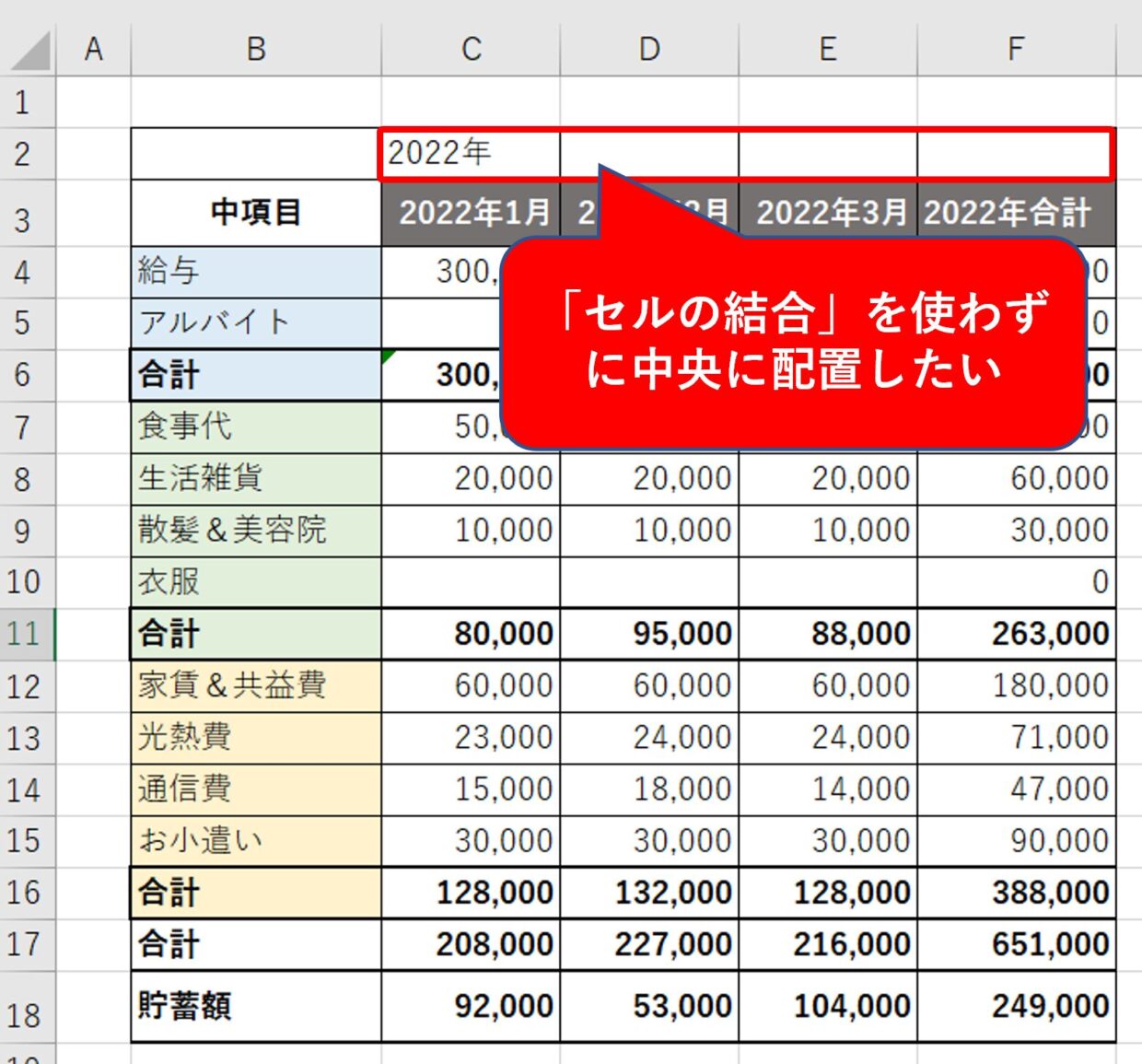Select the 家賃＆共益費 cell
Screen dimensions: 1142x1064
[256, 685]
